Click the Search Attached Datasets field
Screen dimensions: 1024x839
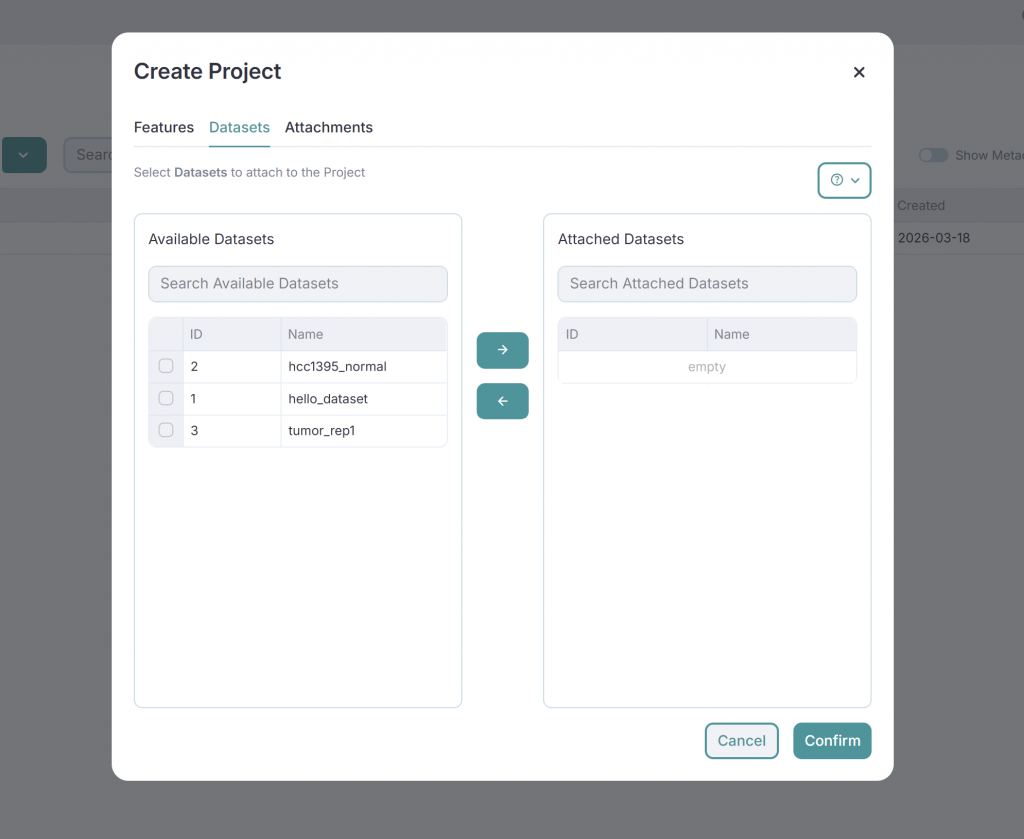[x=706, y=283]
